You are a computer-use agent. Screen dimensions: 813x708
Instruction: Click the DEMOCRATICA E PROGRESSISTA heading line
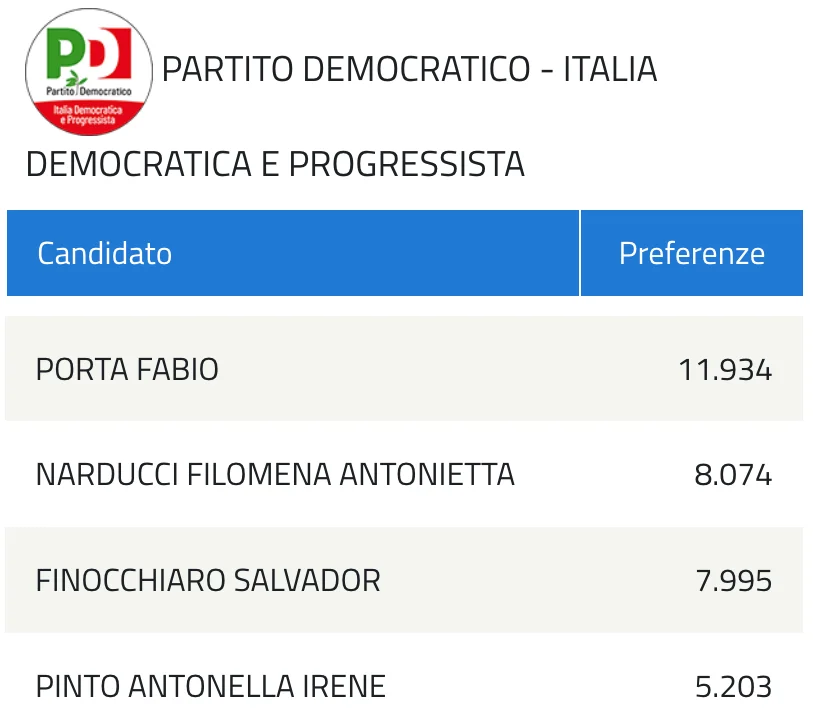click(275, 164)
